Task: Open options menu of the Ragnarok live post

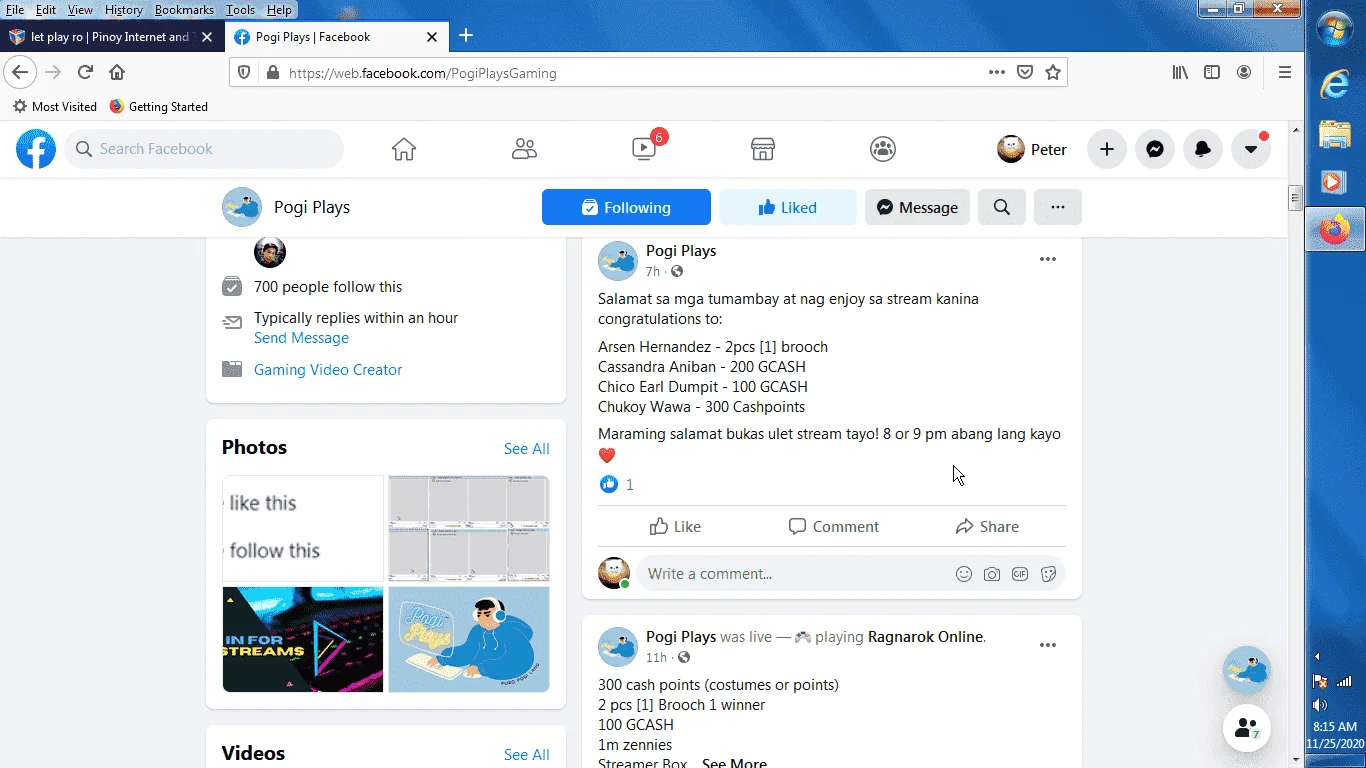Action: pyautogui.click(x=1048, y=645)
